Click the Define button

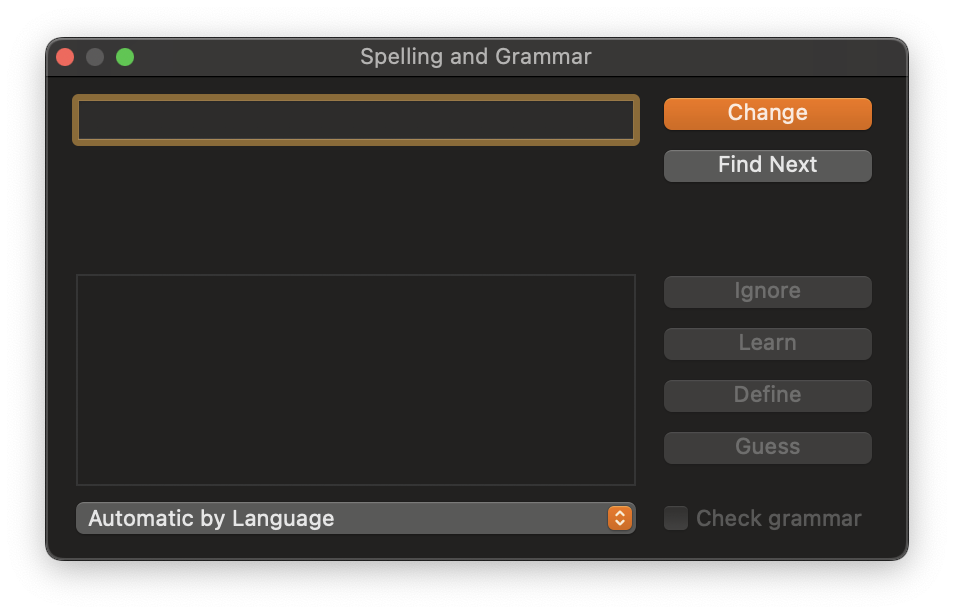click(767, 396)
